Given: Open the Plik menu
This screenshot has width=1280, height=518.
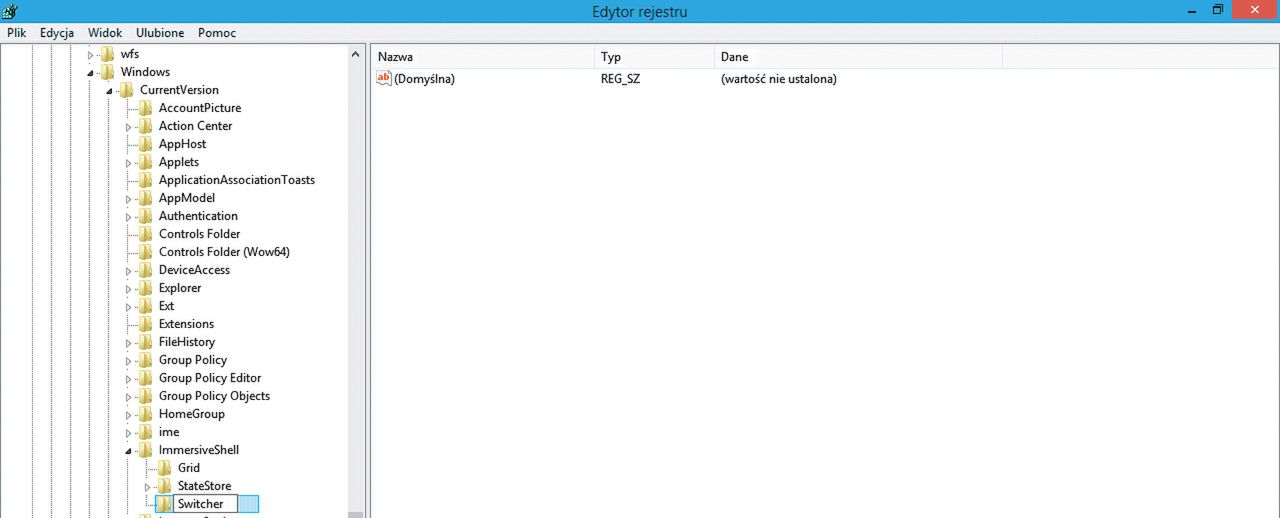Looking at the screenshot, I should [16, 33].
